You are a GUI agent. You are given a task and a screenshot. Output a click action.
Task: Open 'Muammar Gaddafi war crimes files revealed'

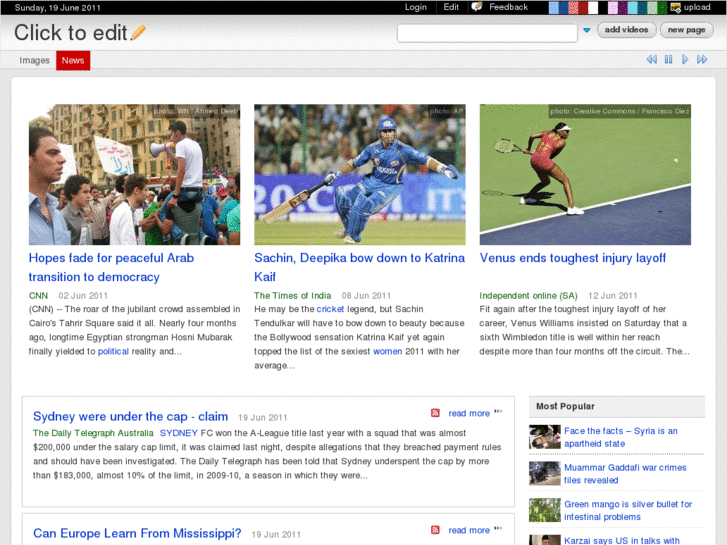[x=625, y=474]
